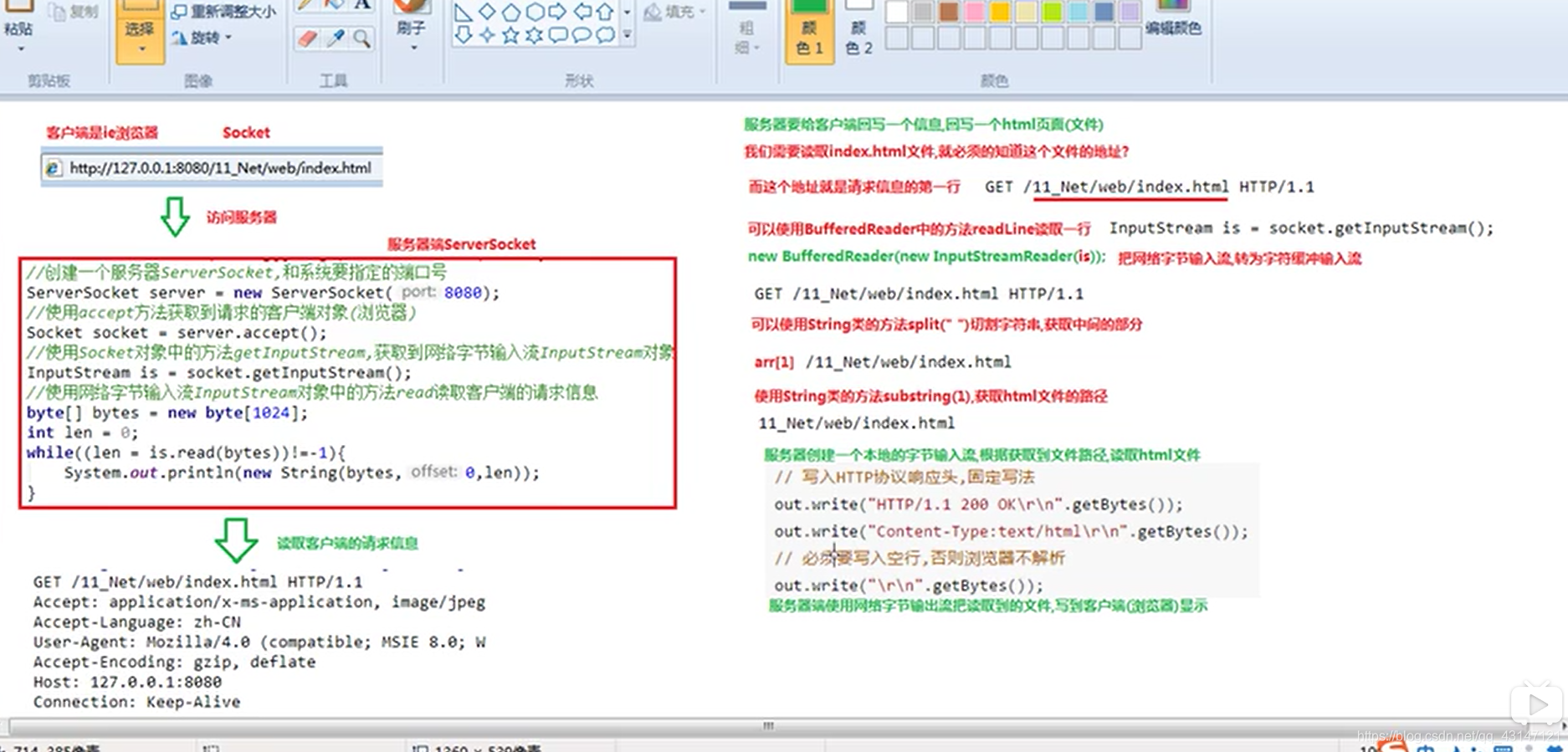Pick the light turquoise color swatch
This screenshot has height=752, width=1568.
click(x=1079, y=12)
